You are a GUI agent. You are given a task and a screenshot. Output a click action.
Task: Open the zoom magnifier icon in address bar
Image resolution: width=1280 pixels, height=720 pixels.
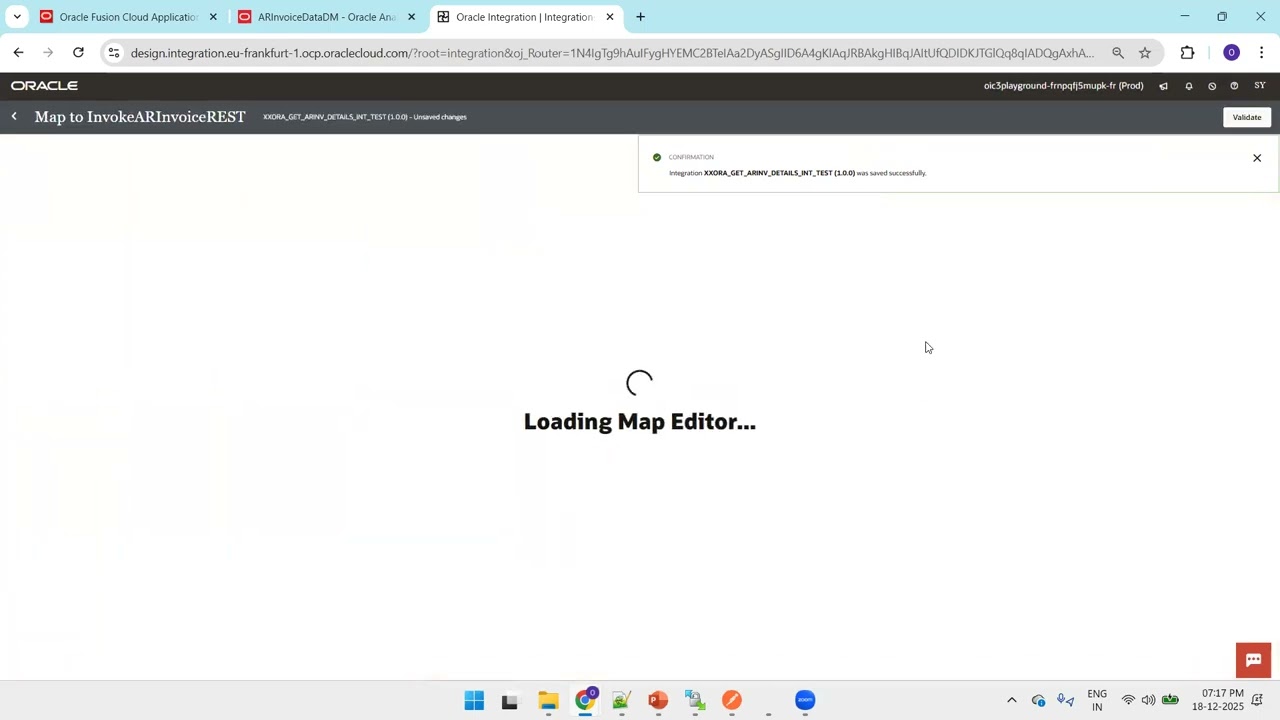[1118, 53]
